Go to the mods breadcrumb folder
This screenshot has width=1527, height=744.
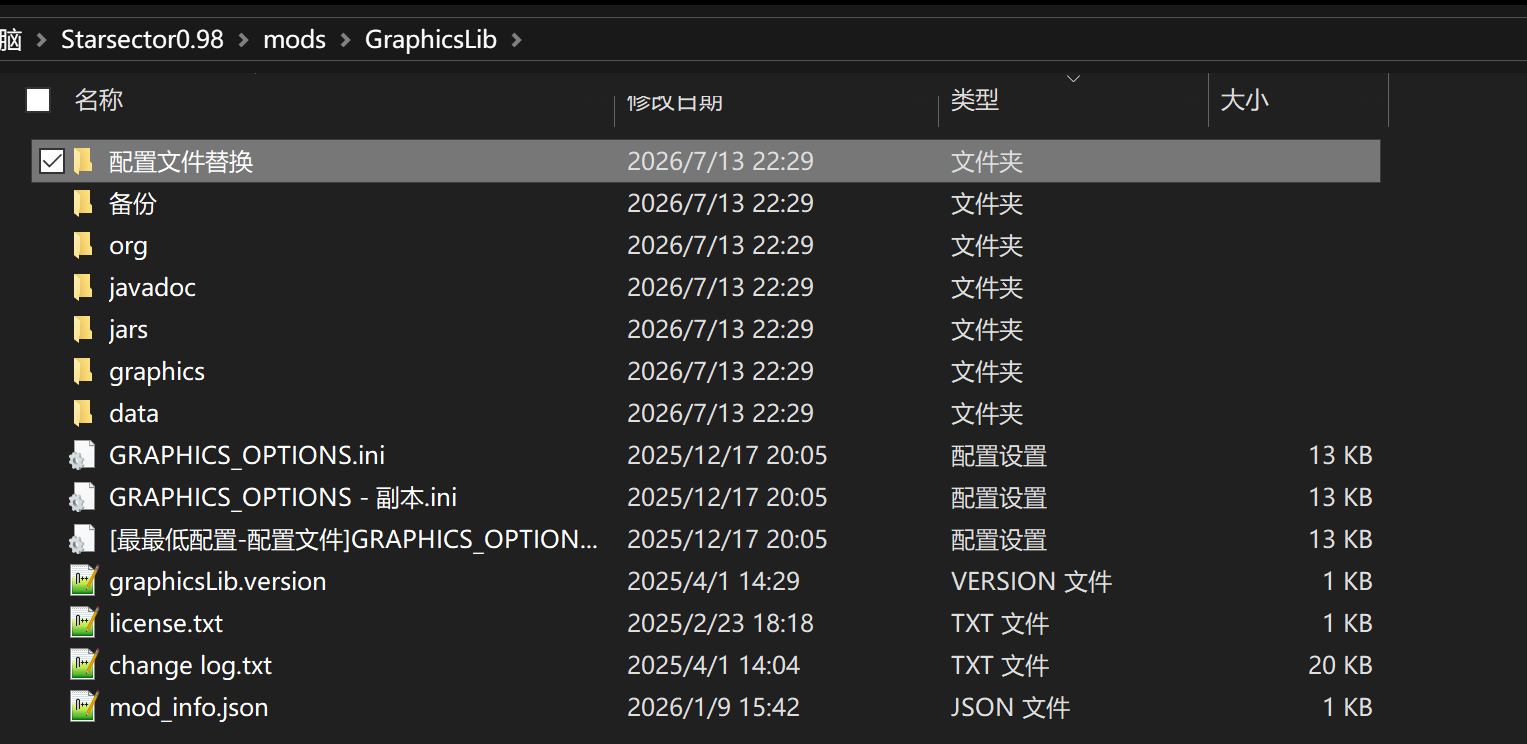(294, 40)
